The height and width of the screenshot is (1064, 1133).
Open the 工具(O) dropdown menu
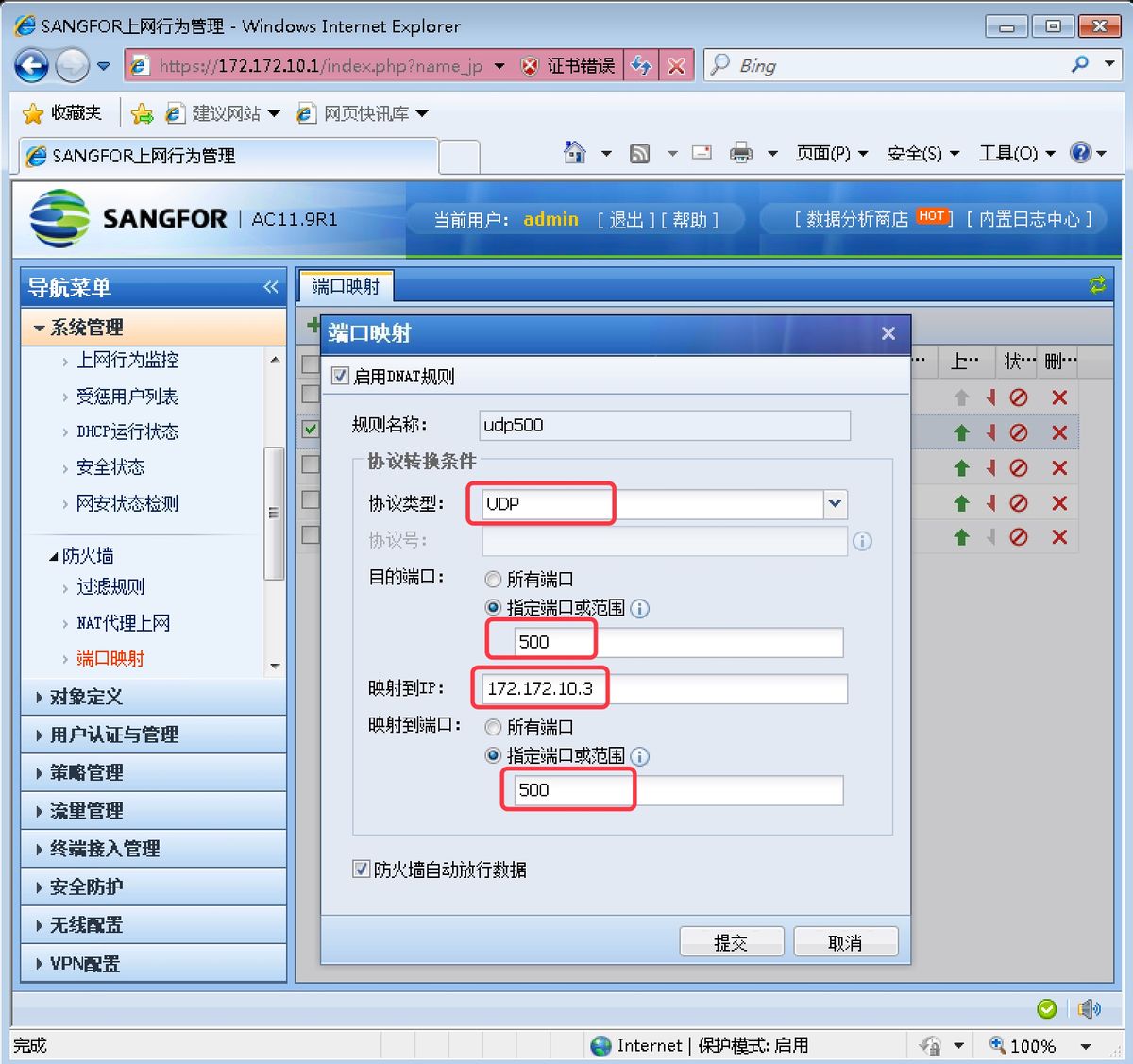(x=1008, y=153)
